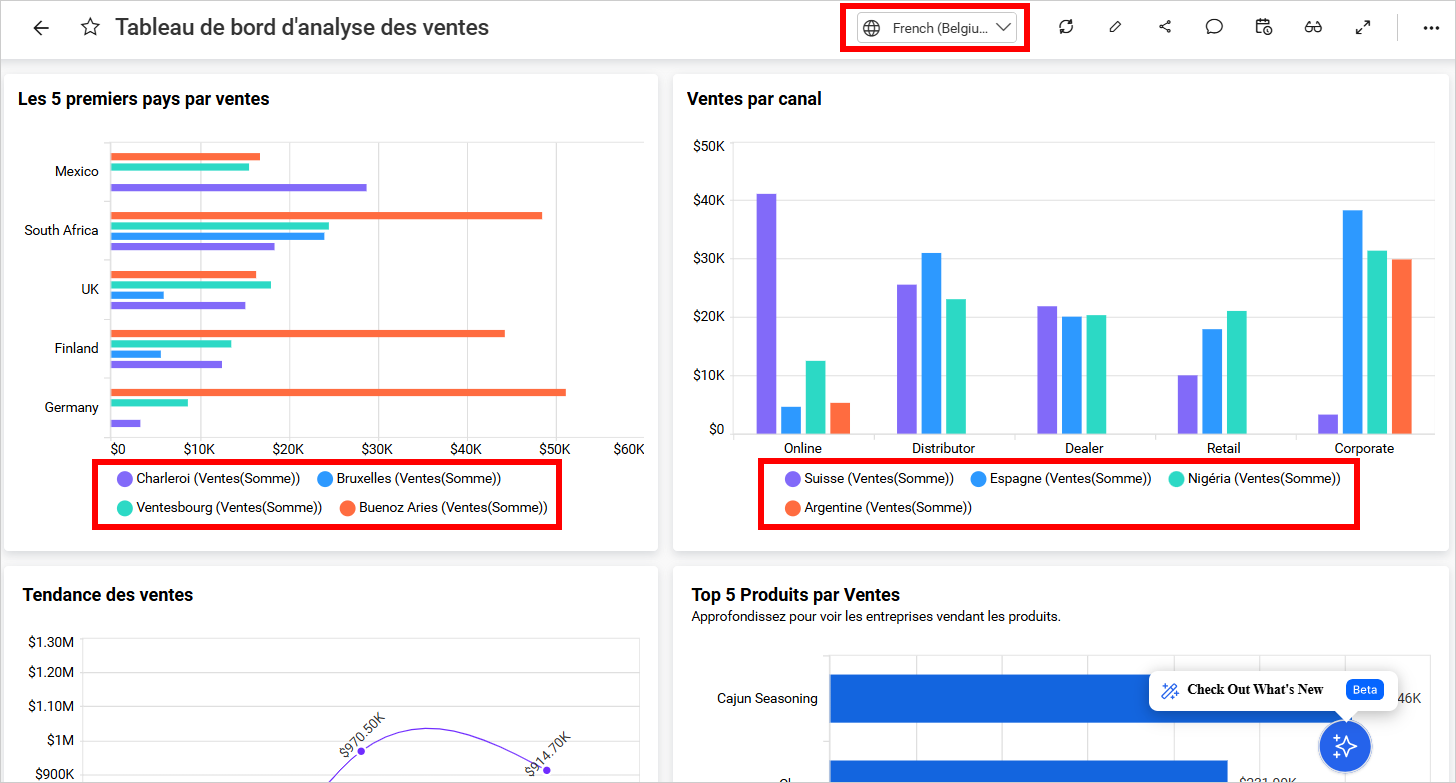Screen dimensions: 1456x783
Task: Go back using the arrow icon
Action: 42,27
